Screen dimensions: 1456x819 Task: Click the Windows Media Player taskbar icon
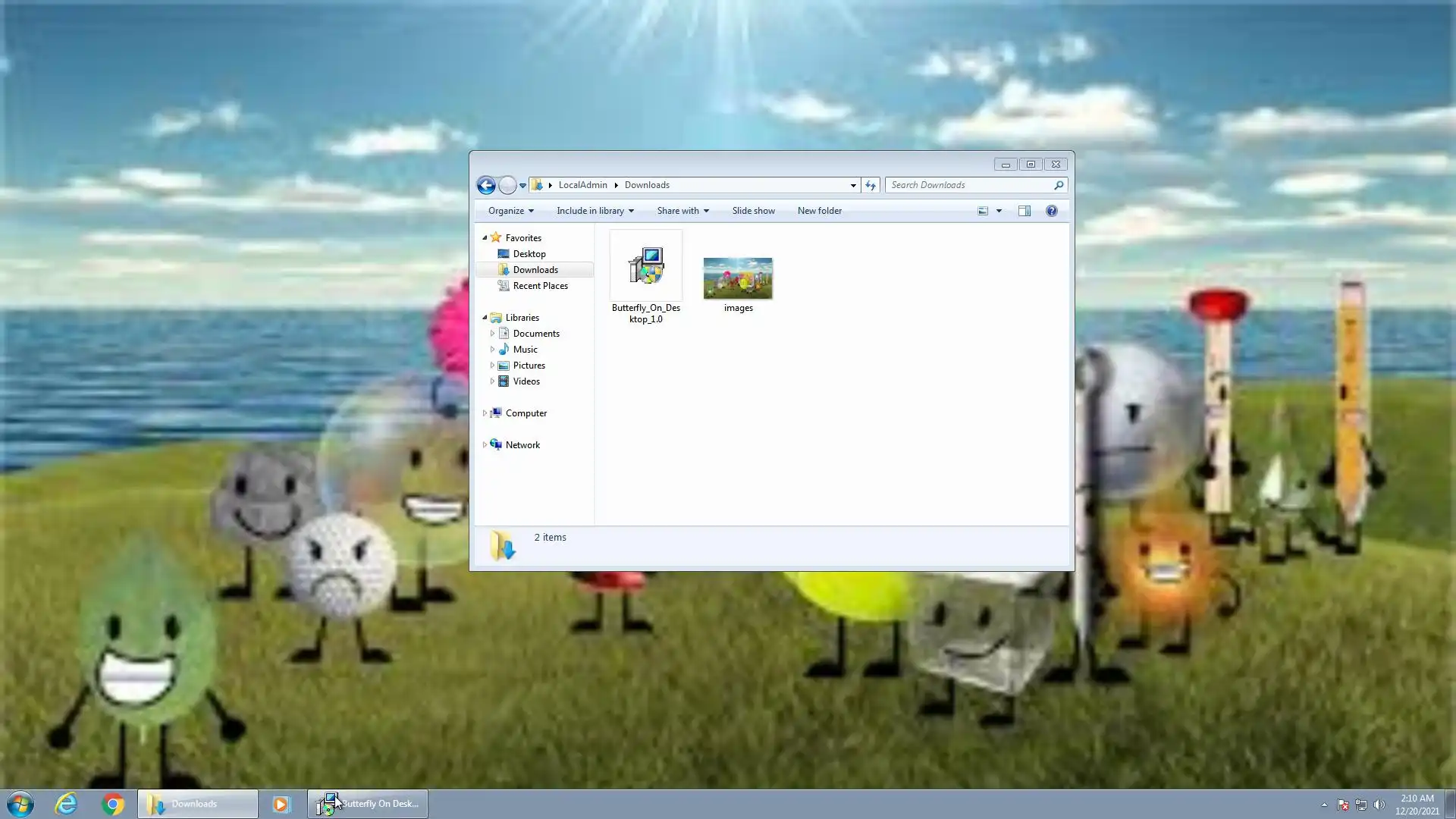click(281, 804)
